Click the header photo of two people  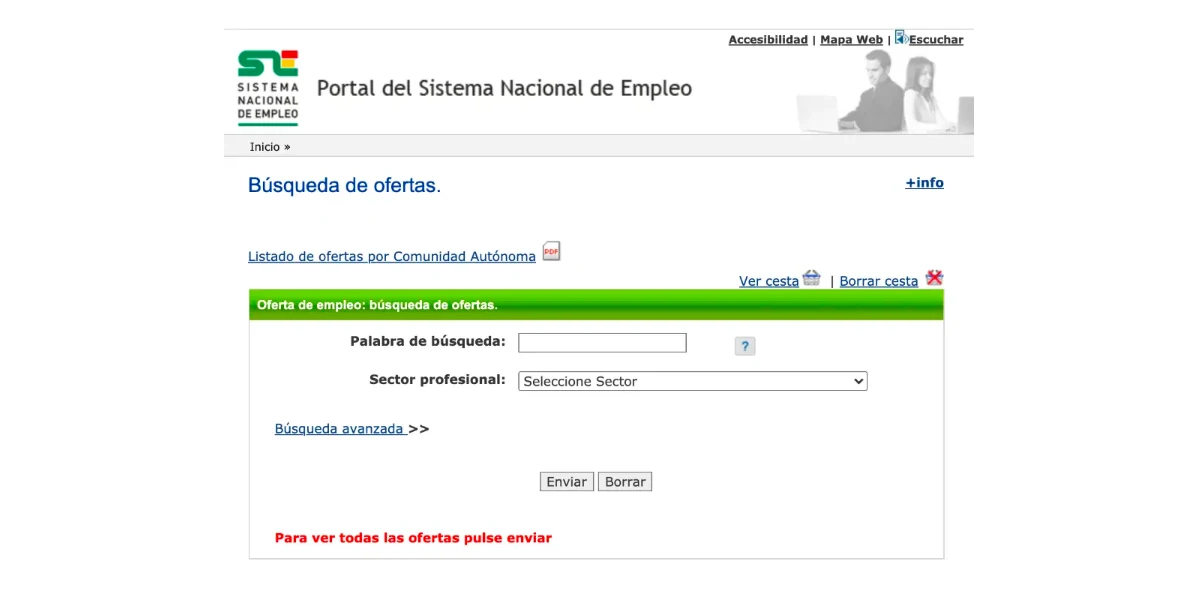pyautogui.click(x=884, y=92)
